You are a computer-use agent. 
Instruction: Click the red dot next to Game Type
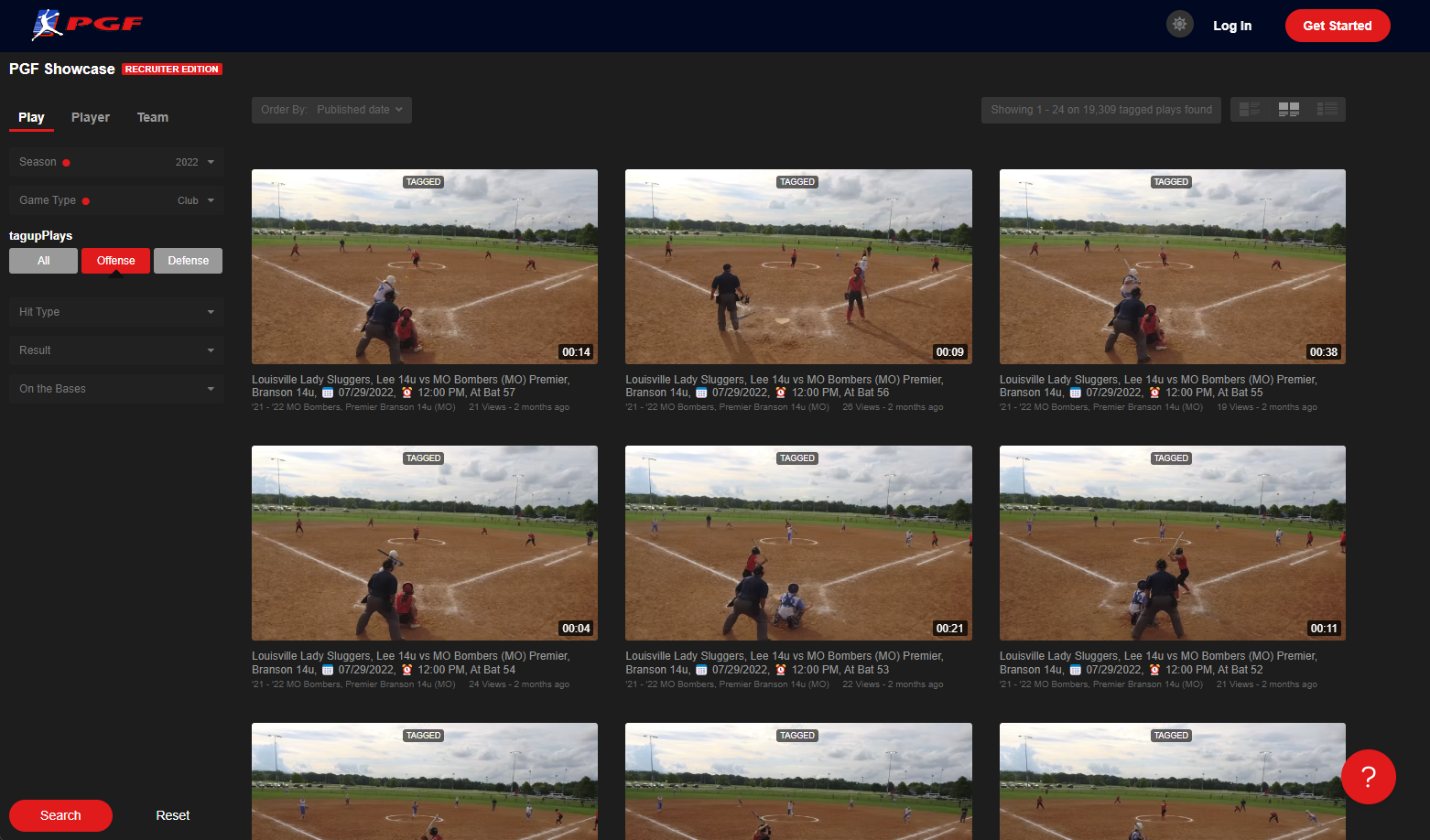pyautogui.click(x=86, y=199)
